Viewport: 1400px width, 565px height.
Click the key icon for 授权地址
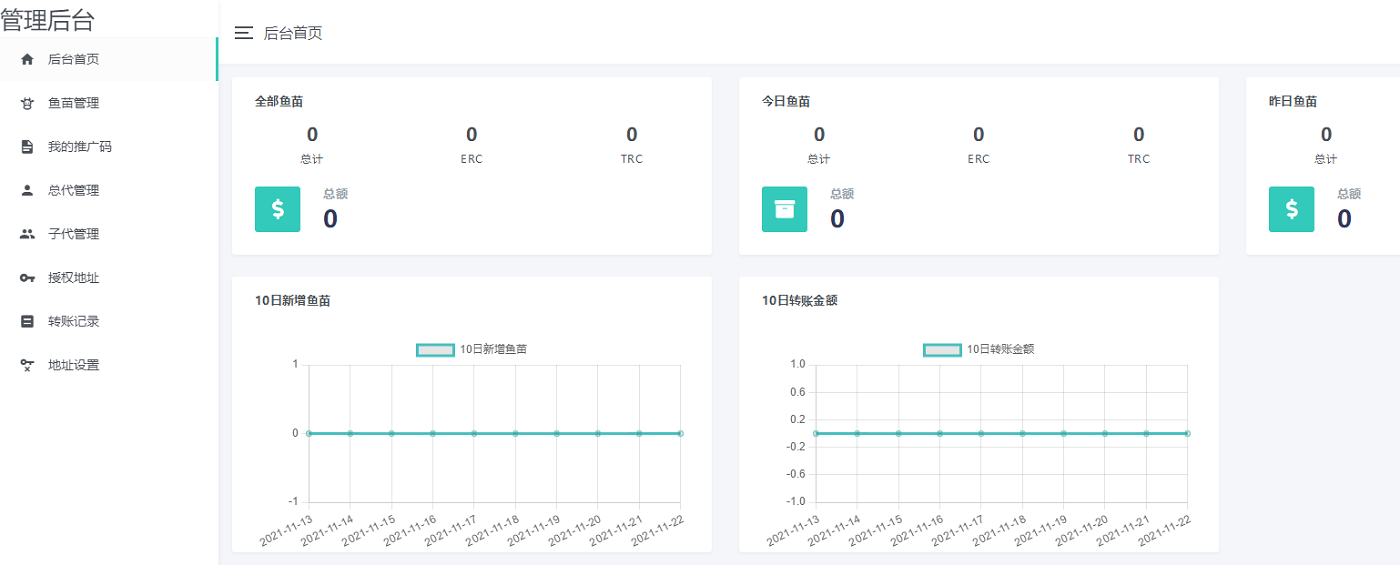tap(27, 278)
